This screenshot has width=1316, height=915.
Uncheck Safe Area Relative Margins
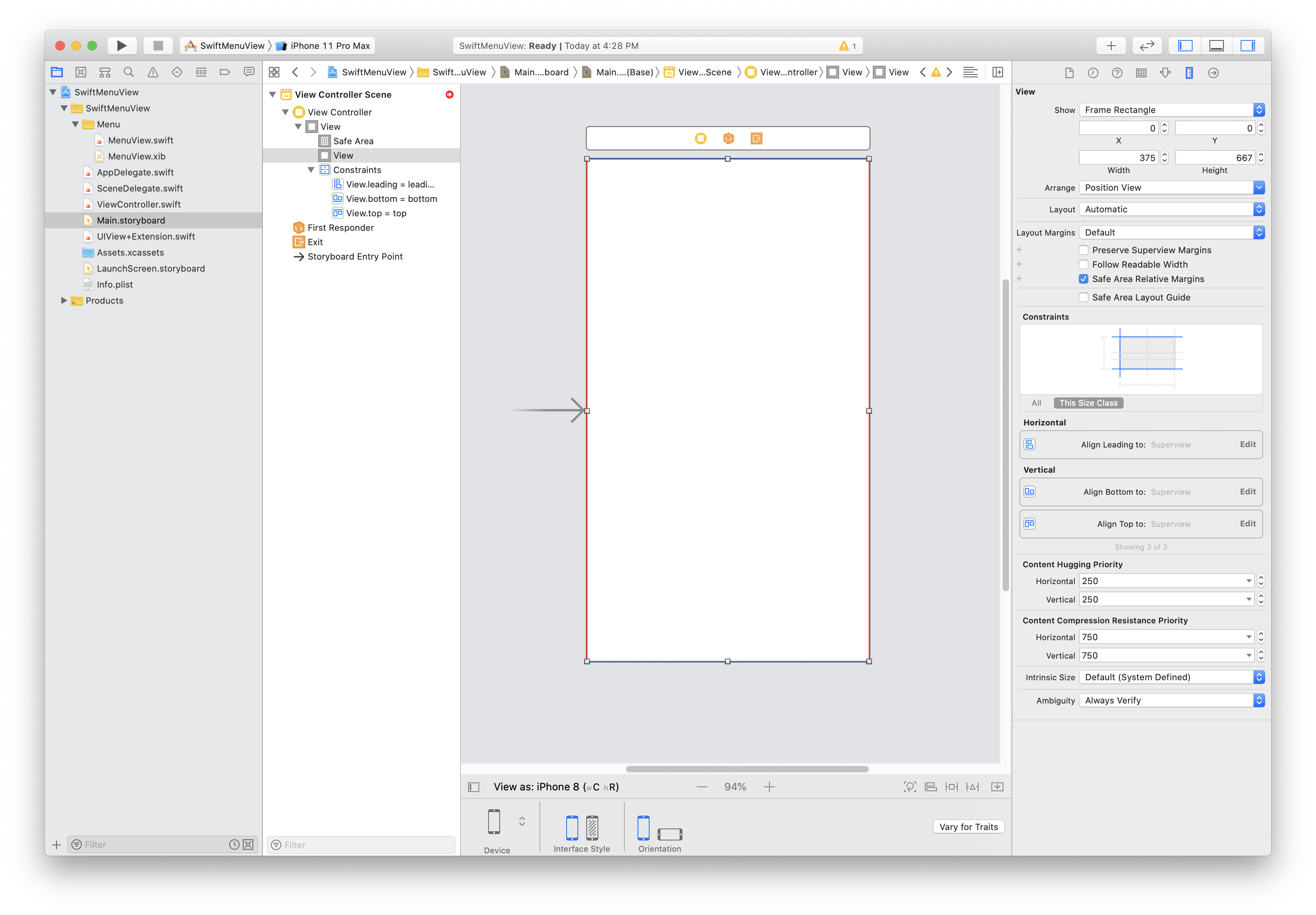[1083, 279]
